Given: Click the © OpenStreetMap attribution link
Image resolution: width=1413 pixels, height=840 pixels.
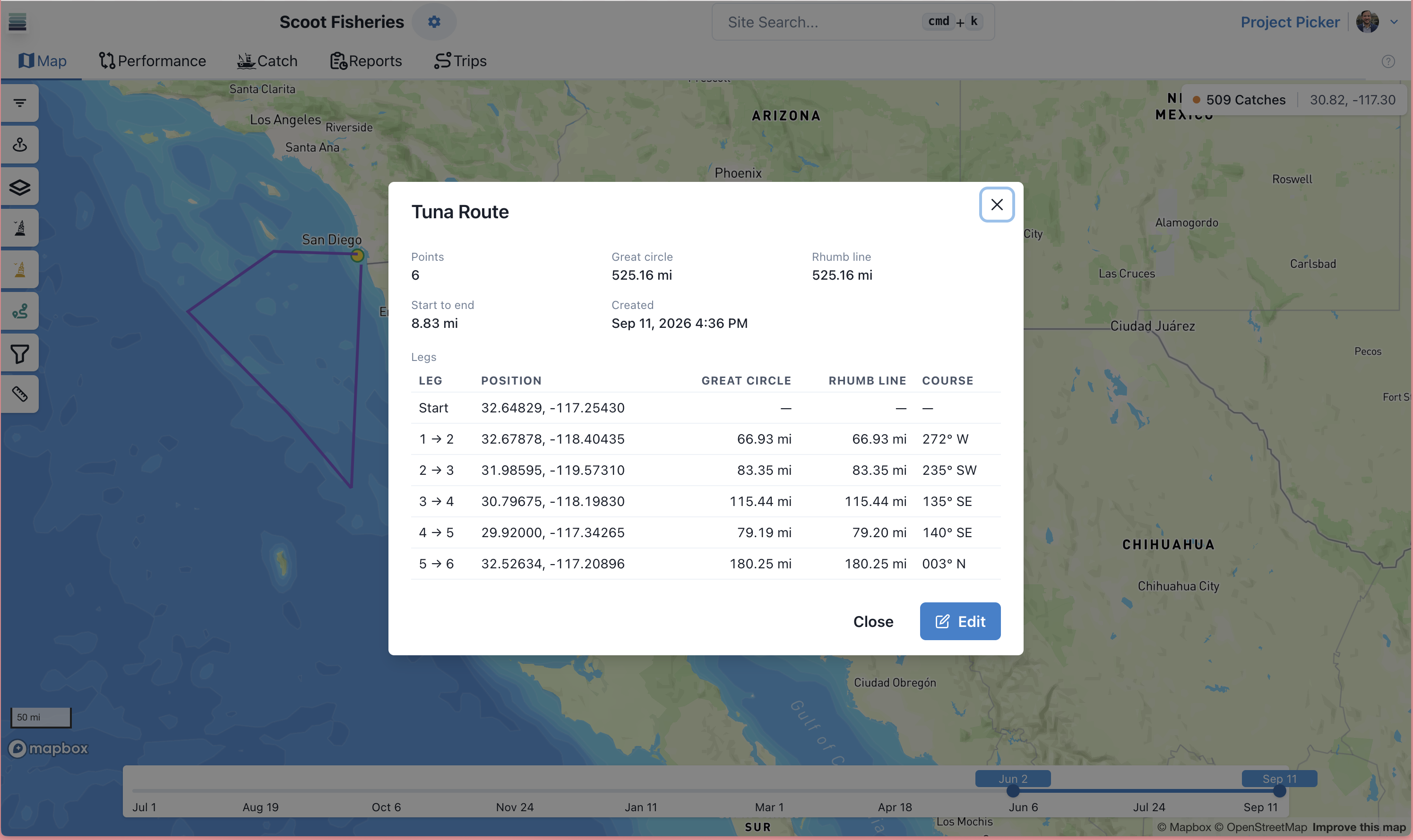Looking at the screenshot, I should 1261,827.
